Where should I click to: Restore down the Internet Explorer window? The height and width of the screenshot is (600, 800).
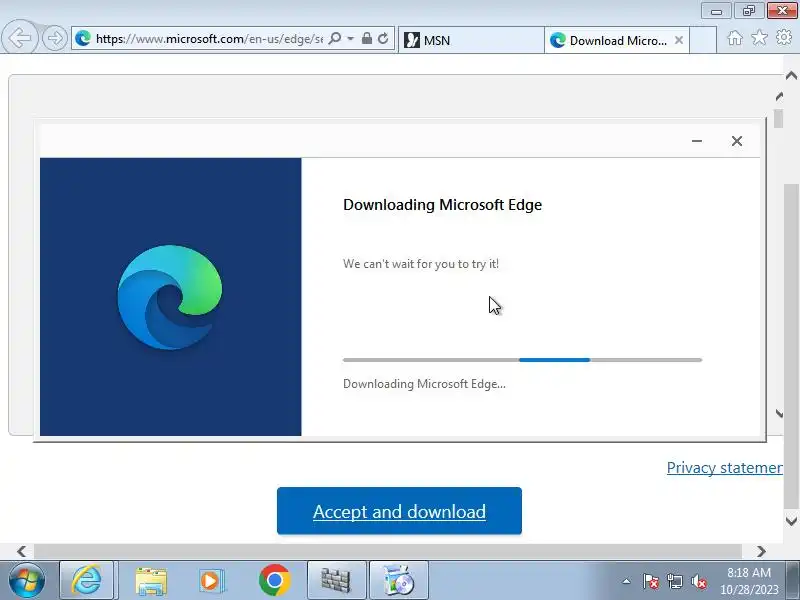pyautogui.click(x=748, y=10)
